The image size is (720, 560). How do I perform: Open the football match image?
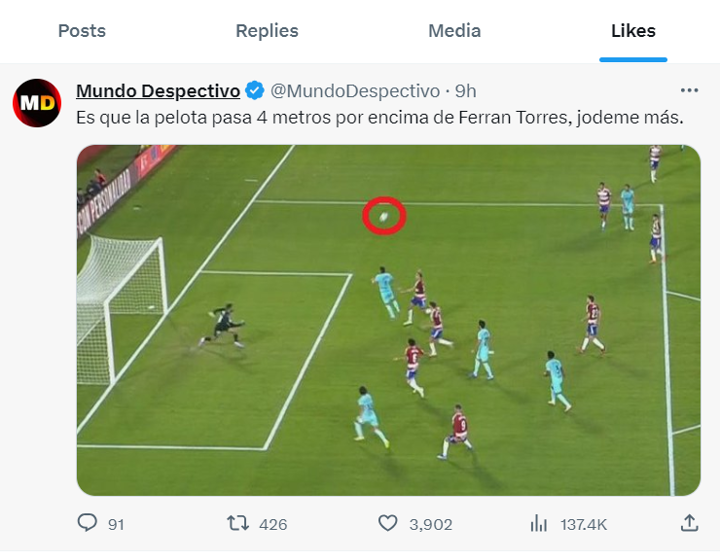(389, 320)
